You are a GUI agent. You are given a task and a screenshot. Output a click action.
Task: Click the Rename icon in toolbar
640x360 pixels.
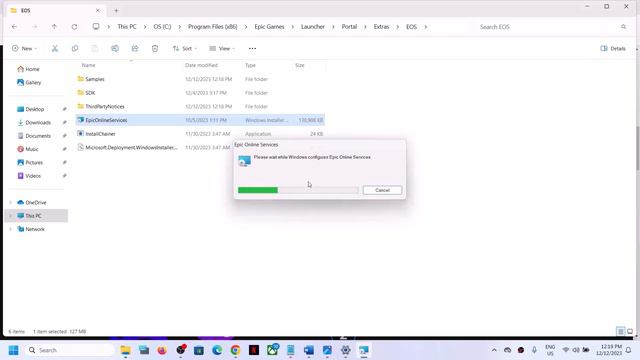coord(115,49)
